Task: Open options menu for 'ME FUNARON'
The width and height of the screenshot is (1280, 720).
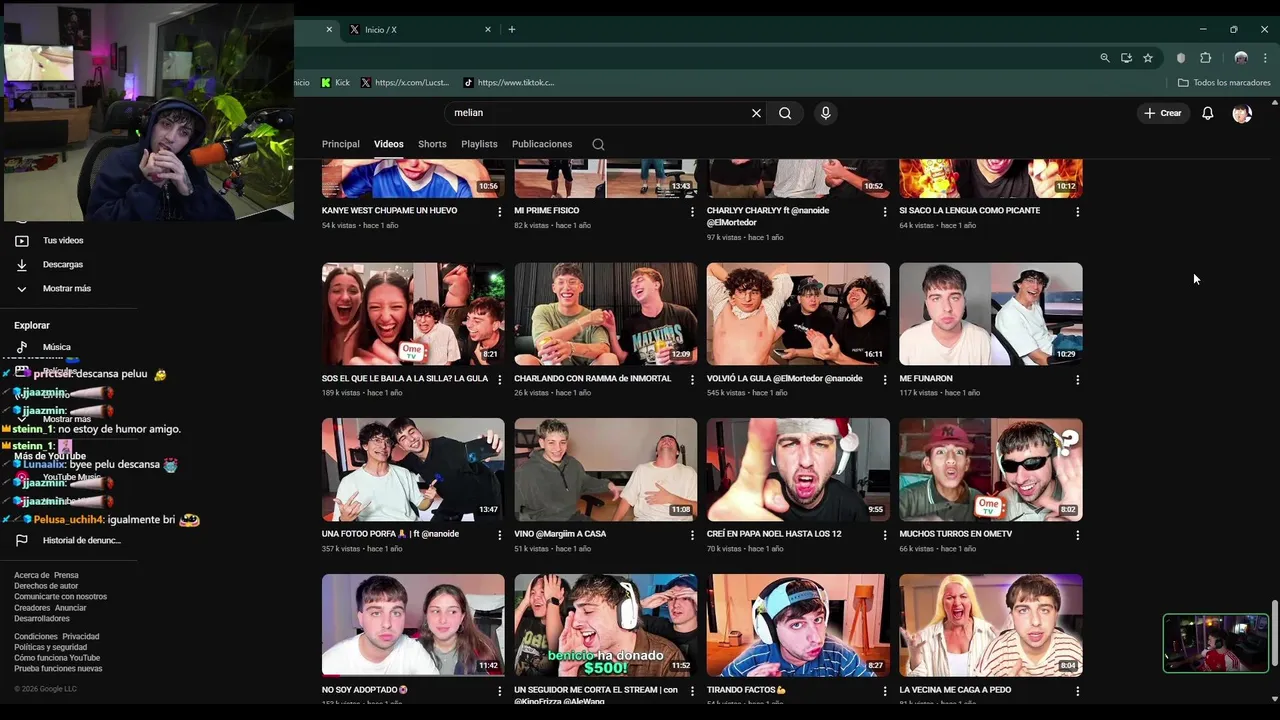Action: tap(1077, 380)
